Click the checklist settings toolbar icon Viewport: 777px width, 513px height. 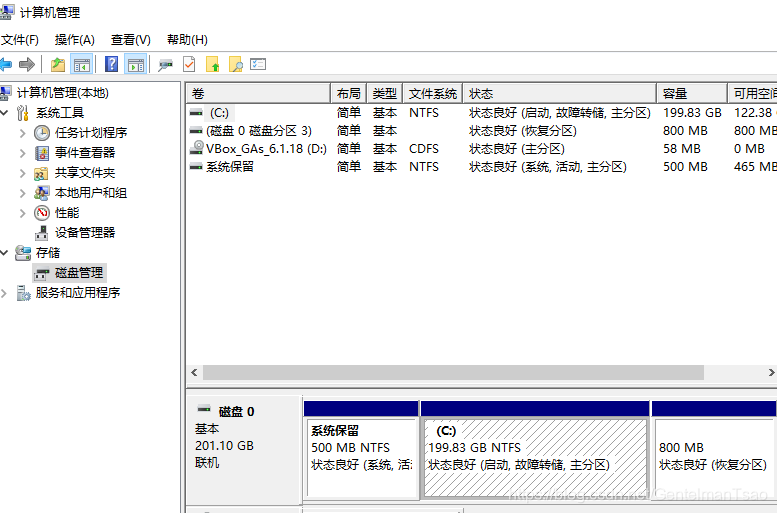(x=258, y=64)
